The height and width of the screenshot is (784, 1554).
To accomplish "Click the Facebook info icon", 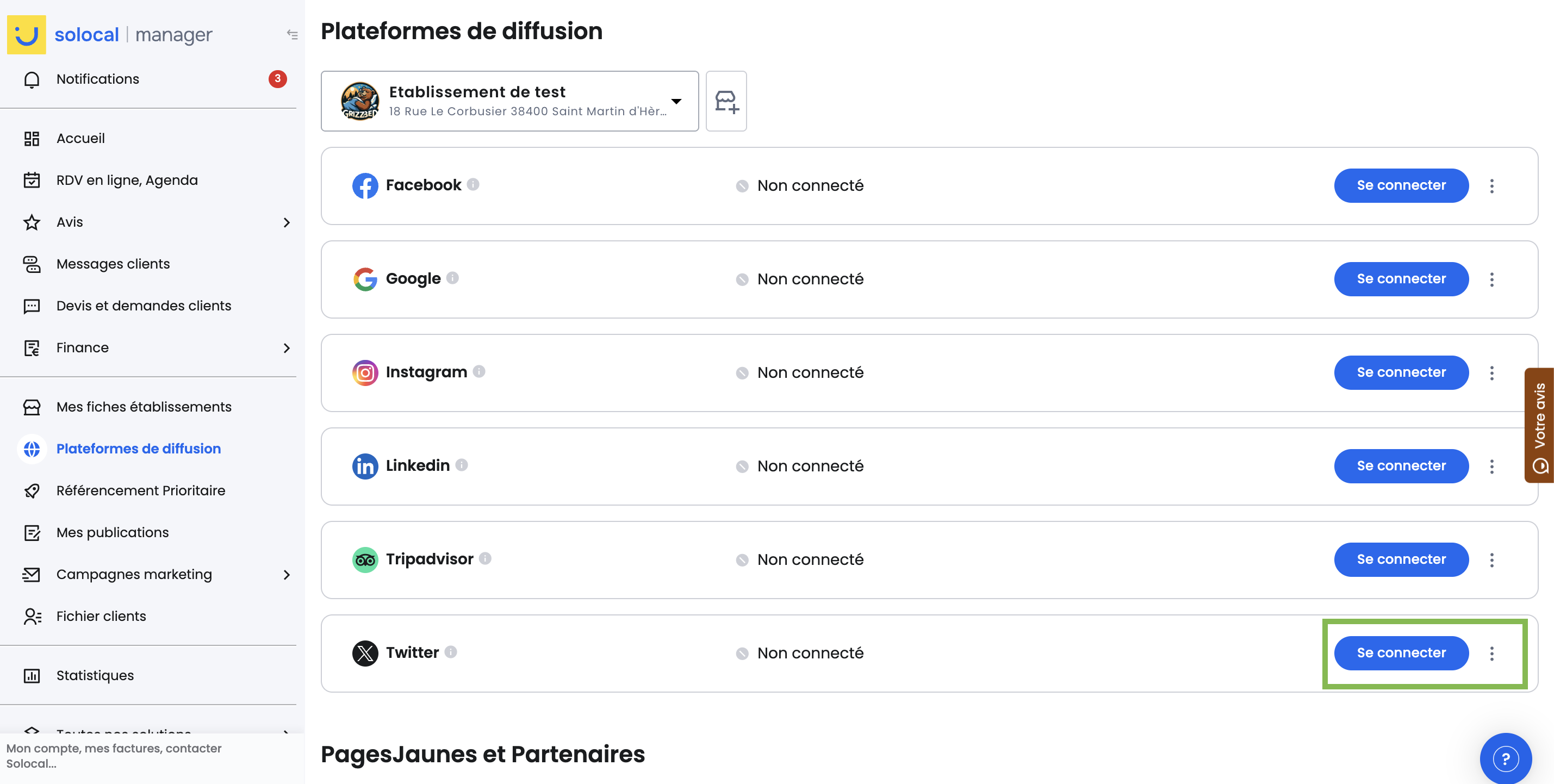I will tap(473, 184).
